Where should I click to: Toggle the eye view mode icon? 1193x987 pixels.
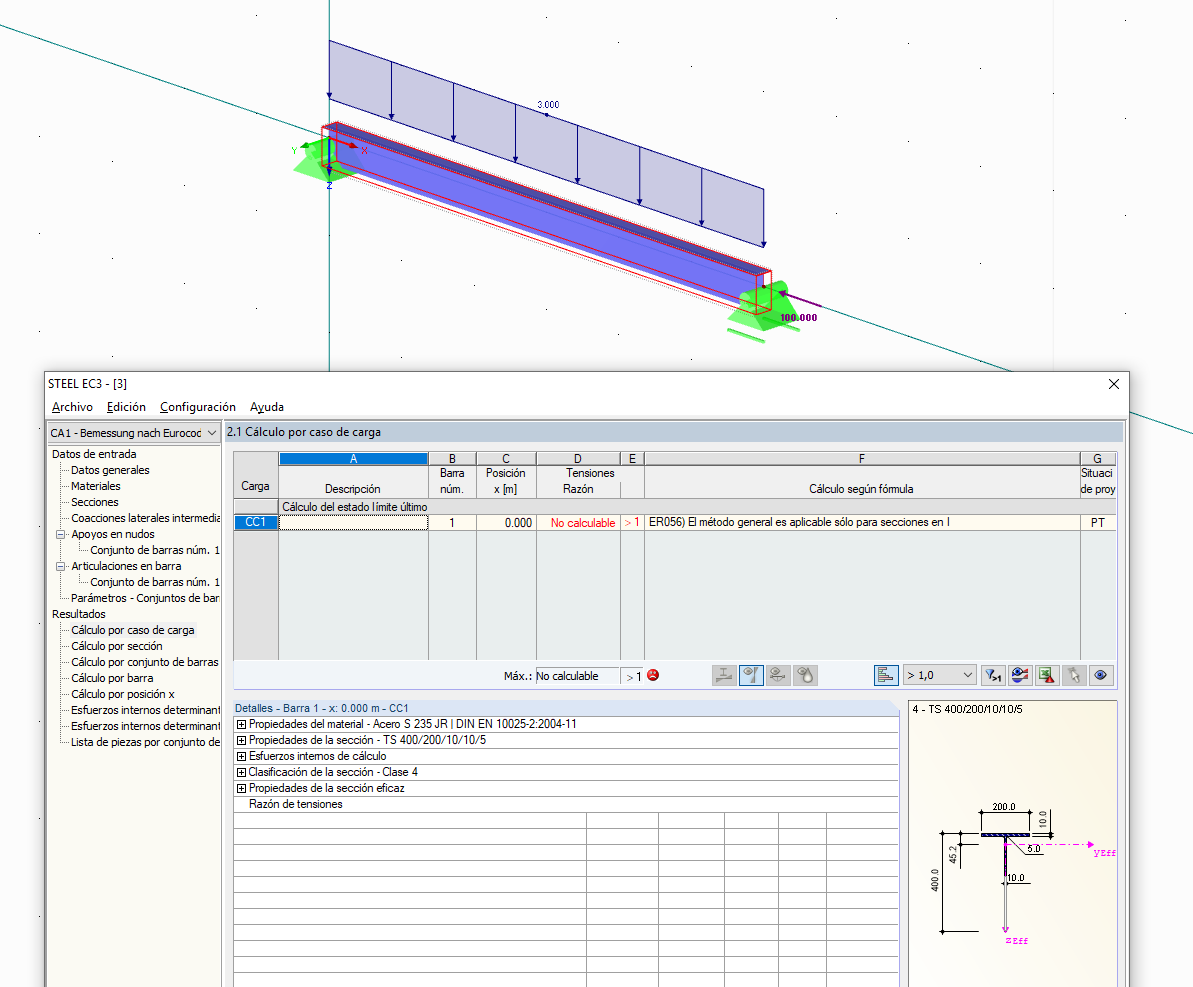pyautogui.click(x=1100, y=675)
